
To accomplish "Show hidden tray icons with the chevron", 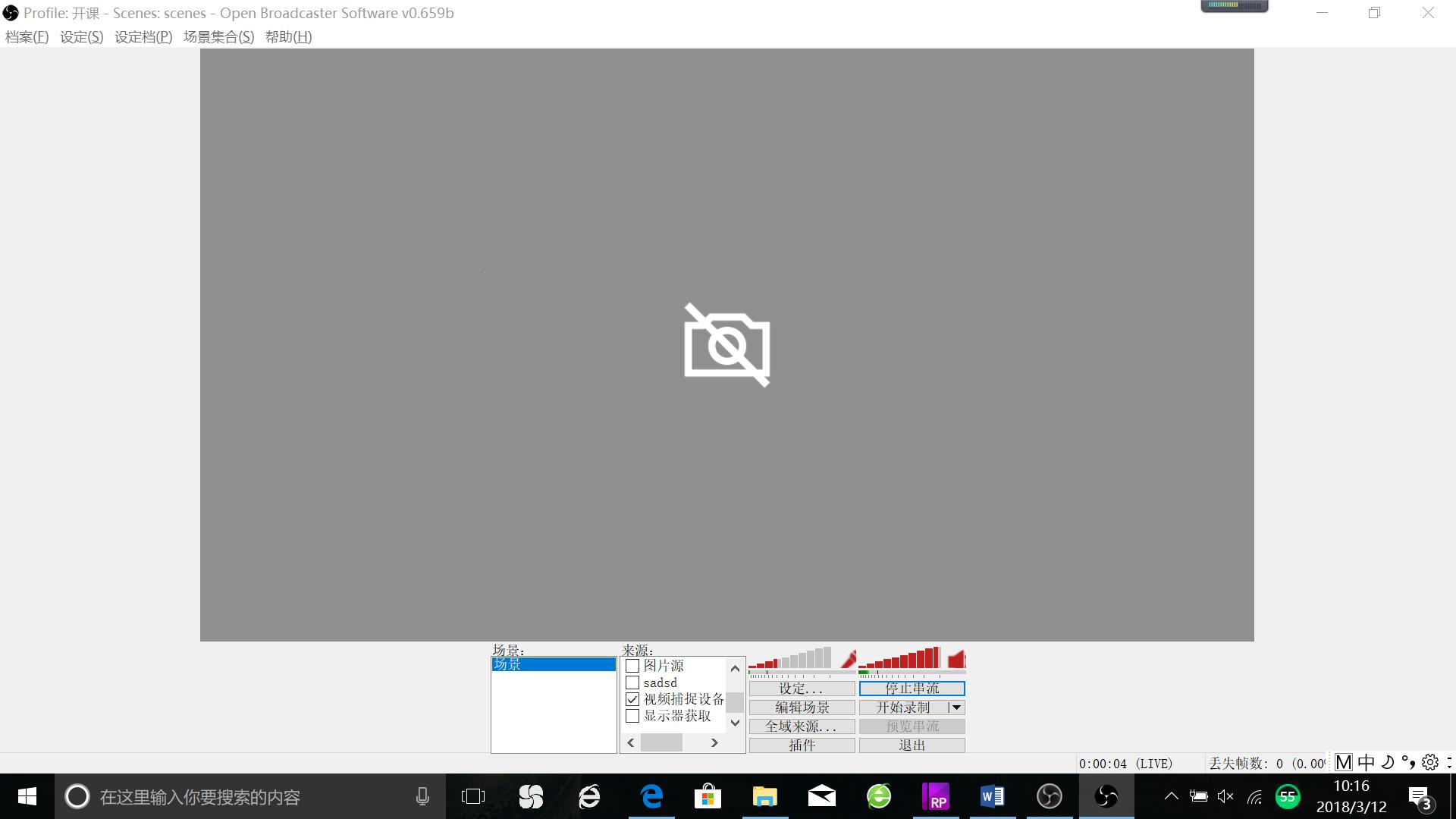I will pyautogui.click(x=1171, y=796).
